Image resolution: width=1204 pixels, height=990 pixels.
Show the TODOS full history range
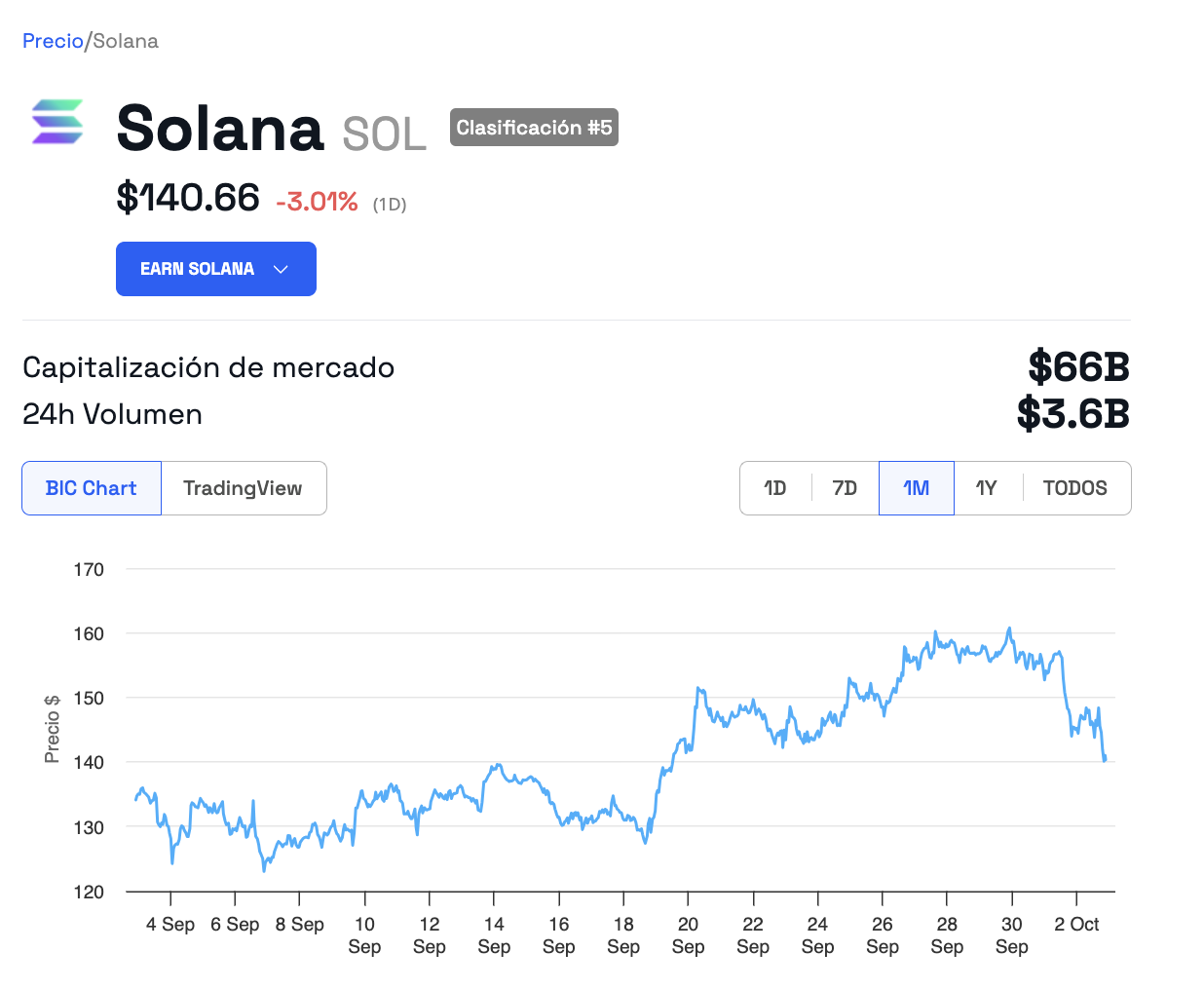pos(1074,488)
